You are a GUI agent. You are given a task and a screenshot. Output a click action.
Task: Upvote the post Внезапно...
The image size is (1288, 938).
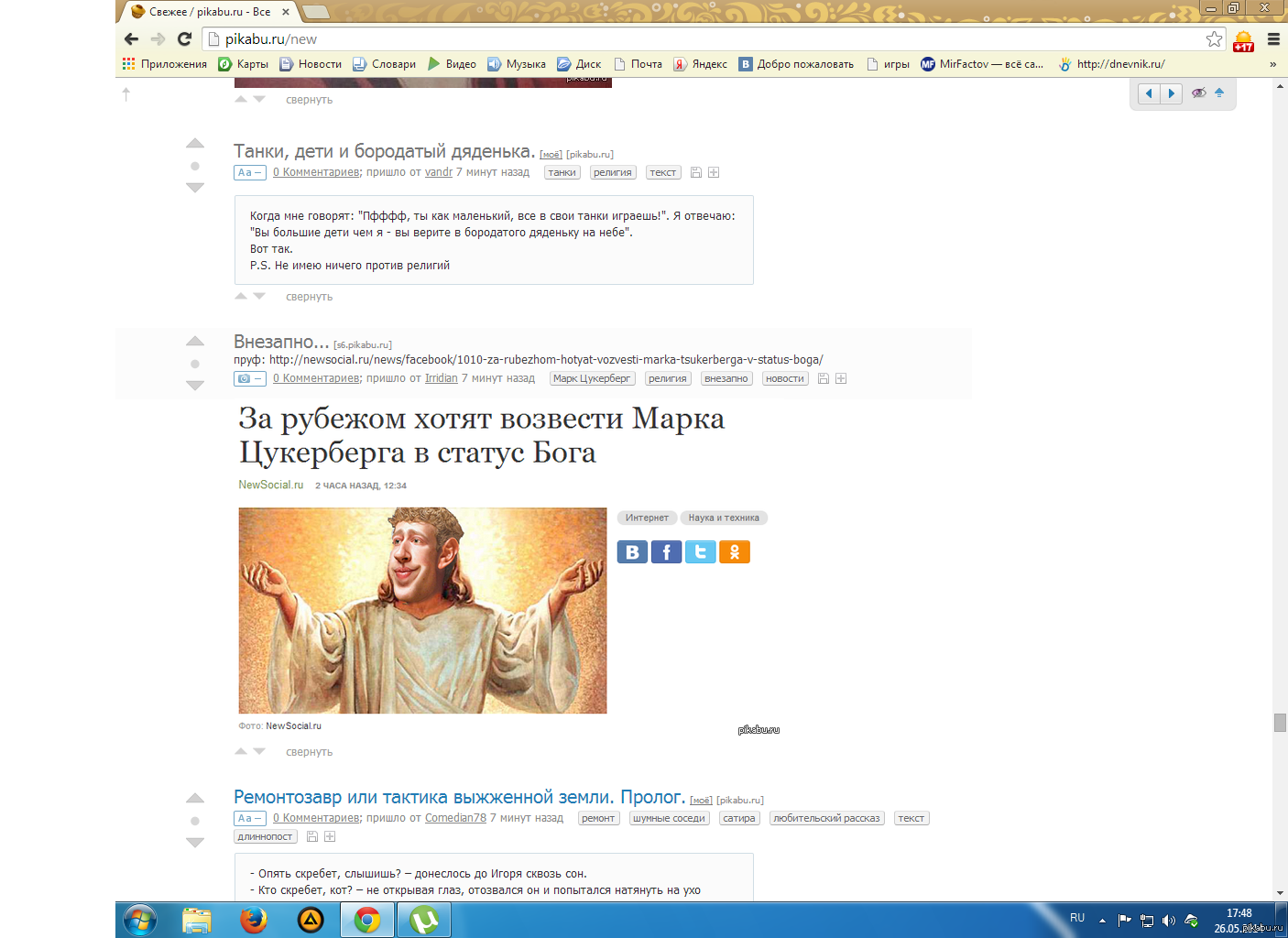click(195, 341)
